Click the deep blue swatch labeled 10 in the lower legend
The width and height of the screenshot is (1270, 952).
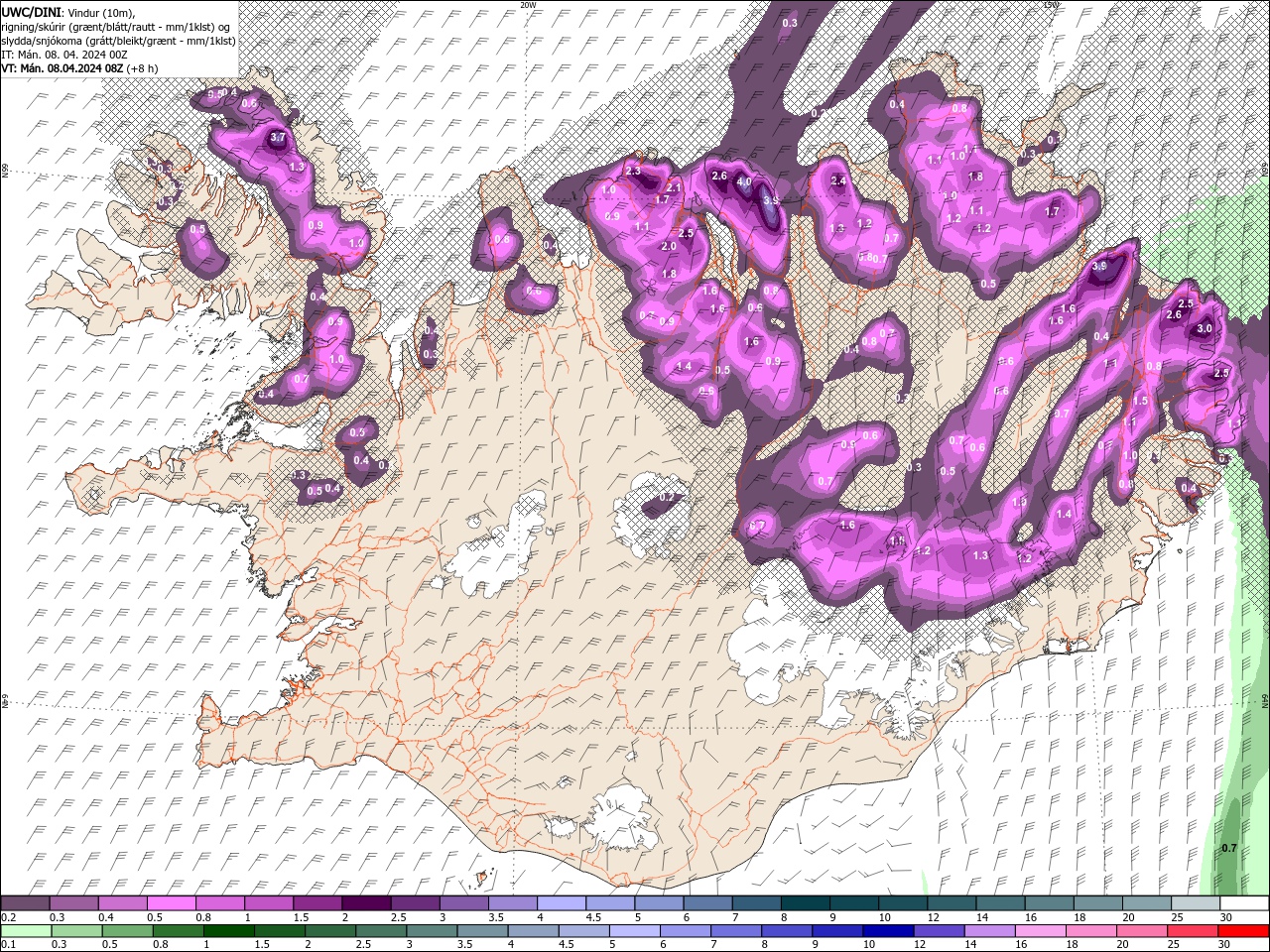coord(888,931)
